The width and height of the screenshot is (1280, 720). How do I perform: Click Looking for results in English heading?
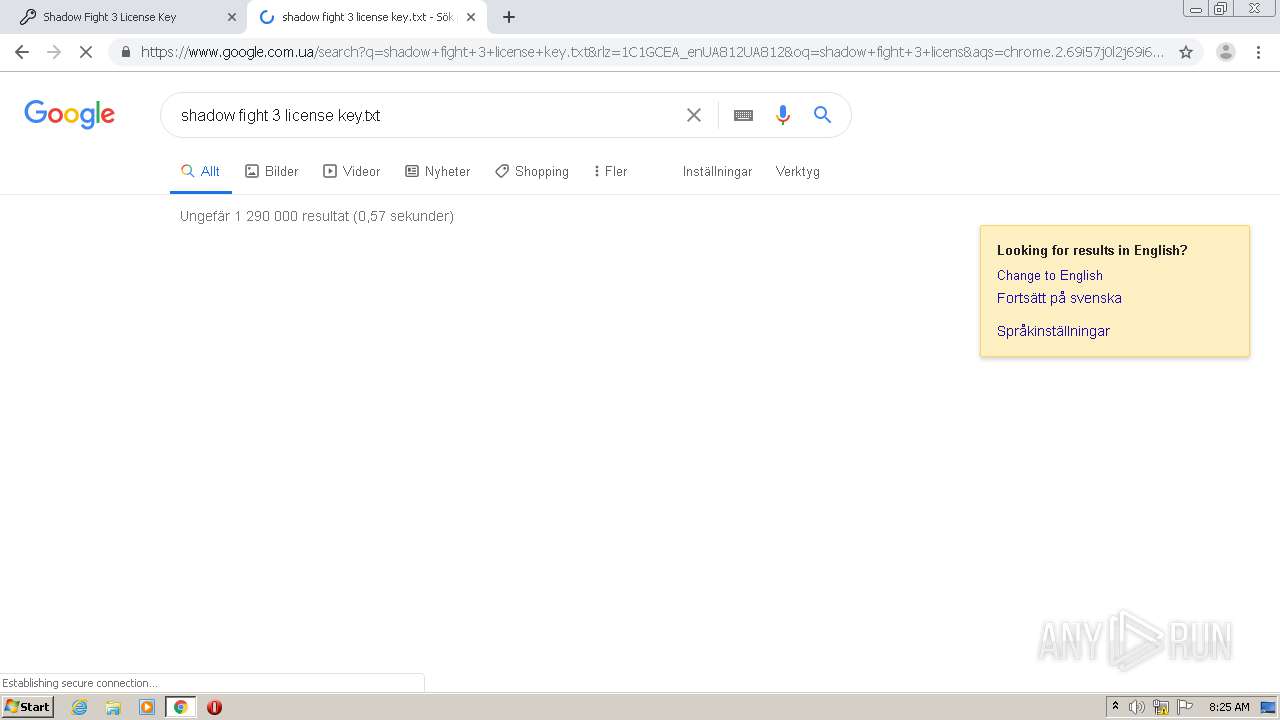1092,251
